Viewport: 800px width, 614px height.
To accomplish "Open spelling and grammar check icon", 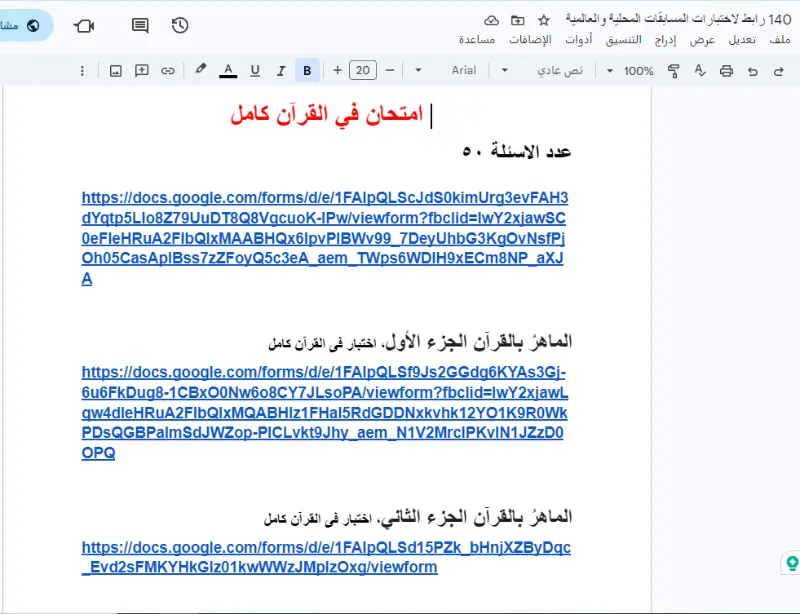I will 700,70.
